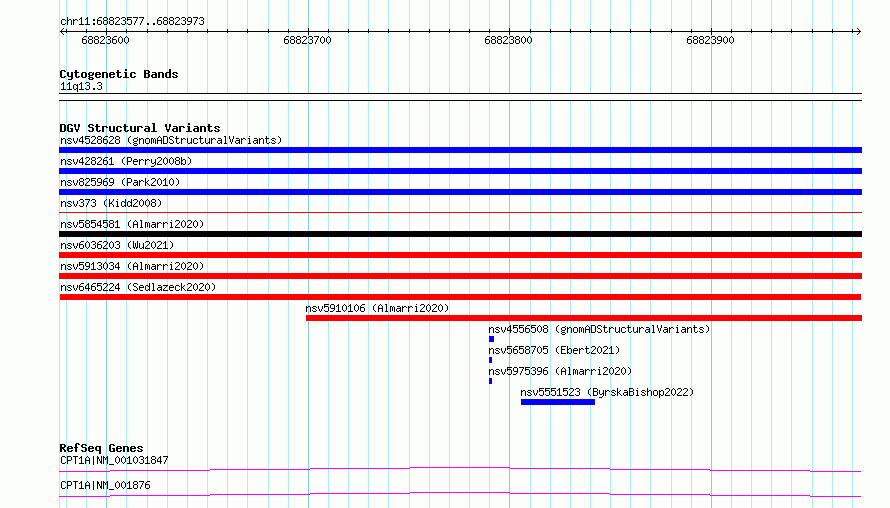Viewport: 890px width, 508px height.
Task: Open the nsv428261 (Perry2008b) variant label
Action: click(126, 161)
